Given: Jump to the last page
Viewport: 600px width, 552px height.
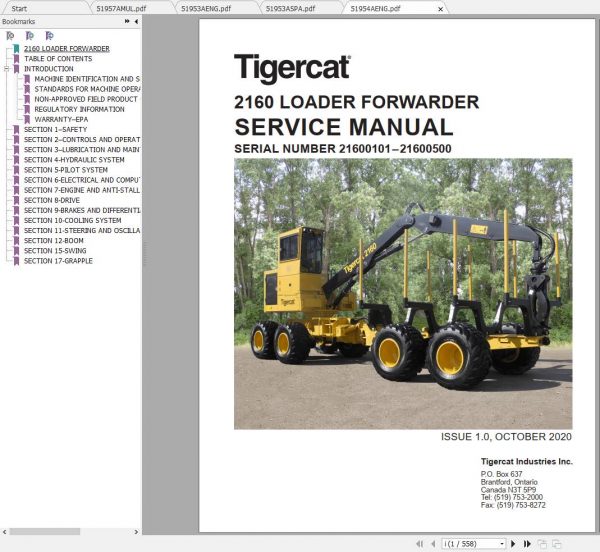Looking at the screenshot, I should [527, 544].
